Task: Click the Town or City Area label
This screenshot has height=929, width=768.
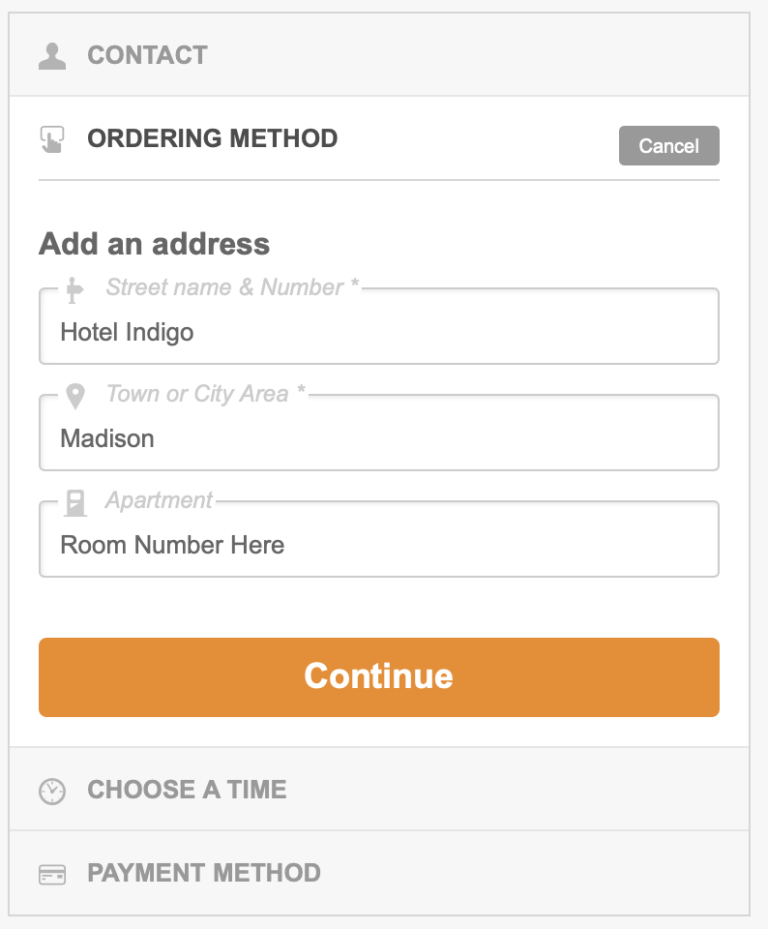Action: (x=206, y=394)
